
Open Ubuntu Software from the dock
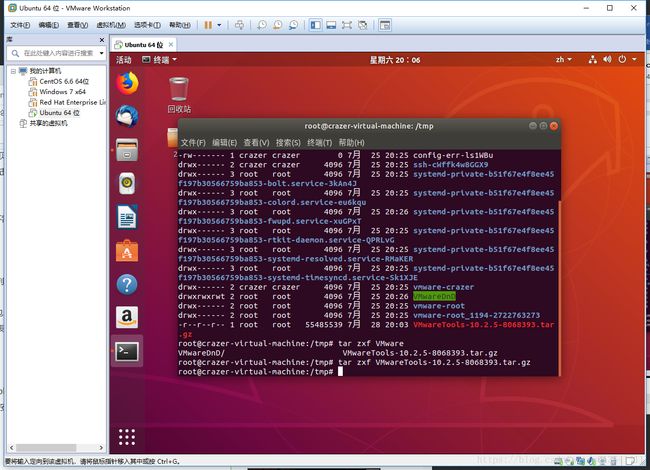[x=127, y=250]
